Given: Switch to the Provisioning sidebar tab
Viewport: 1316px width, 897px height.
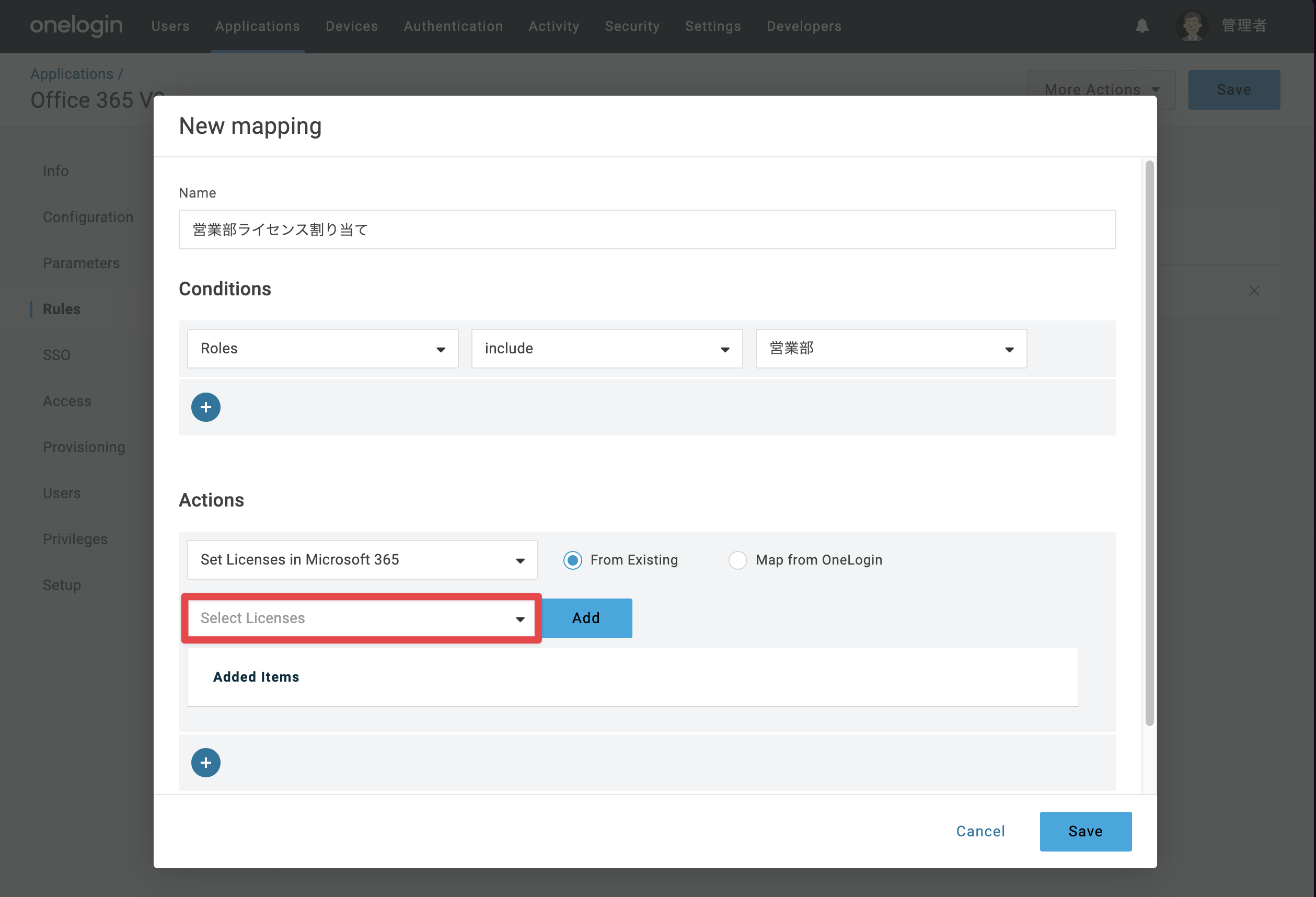Looking at the screenshot, I should (x=84, y=447).
